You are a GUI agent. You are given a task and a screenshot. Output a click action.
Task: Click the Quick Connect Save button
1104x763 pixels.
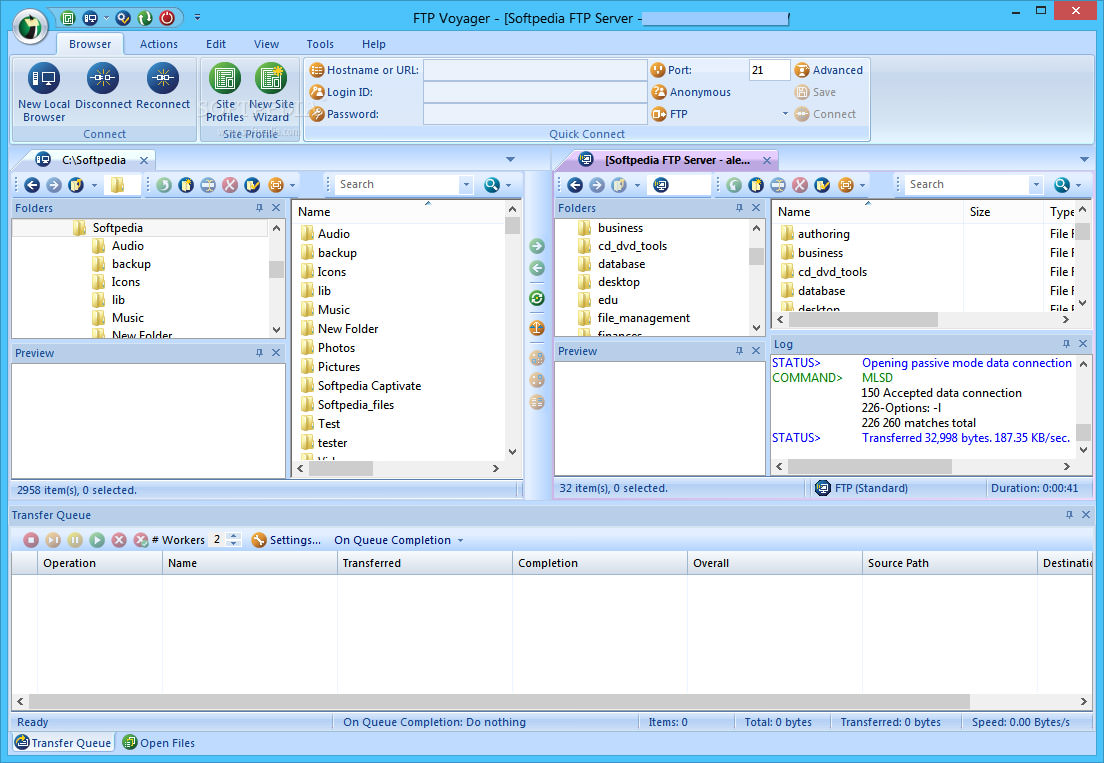click(815, 92)
